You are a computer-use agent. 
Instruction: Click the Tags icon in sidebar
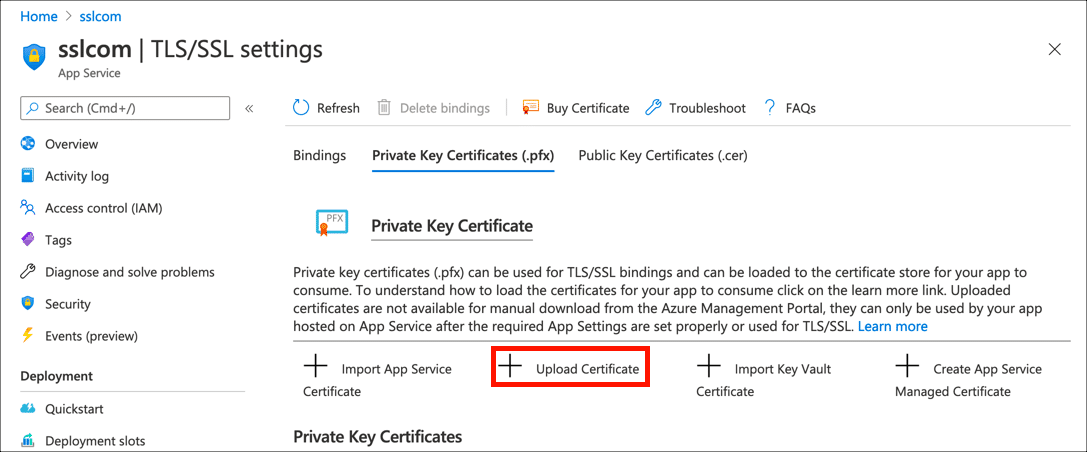pyautogui.click(x=28, y=240)
